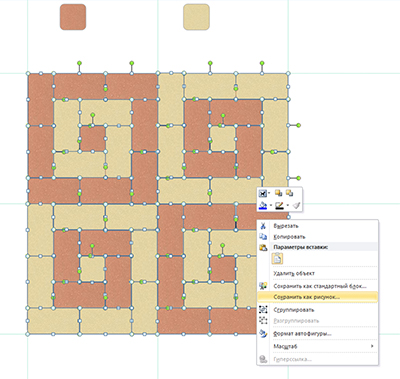Click the line color pen icon
This screenshot has height=379, width=400.
(280, 206)
